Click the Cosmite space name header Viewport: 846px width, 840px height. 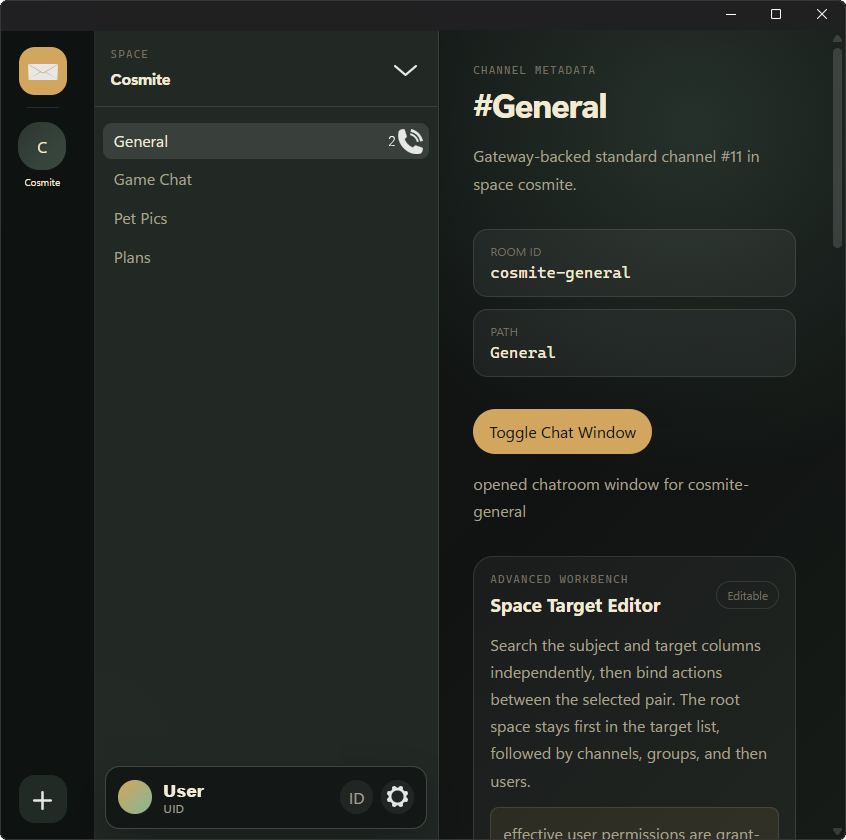tap(140, 80)
